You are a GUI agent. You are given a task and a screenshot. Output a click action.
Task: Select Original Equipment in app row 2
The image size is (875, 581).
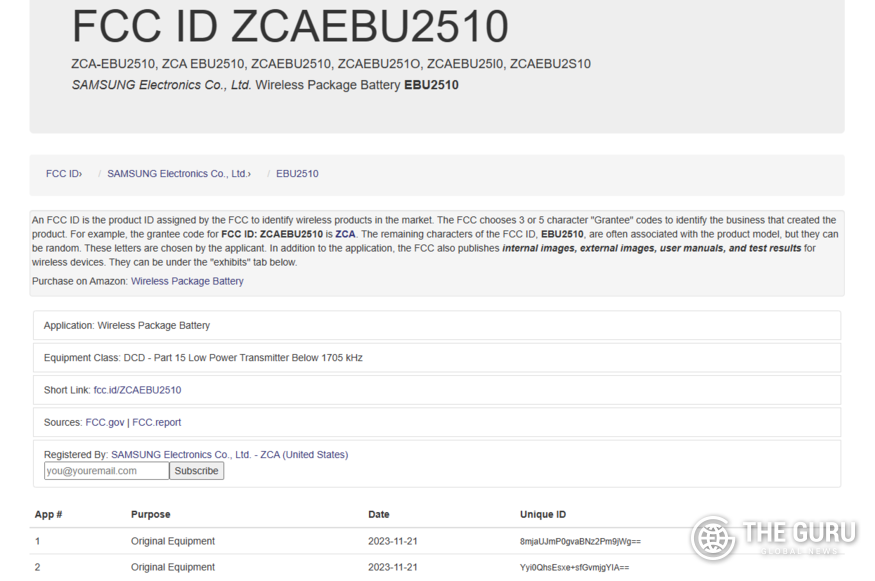(x=173, y=567)
